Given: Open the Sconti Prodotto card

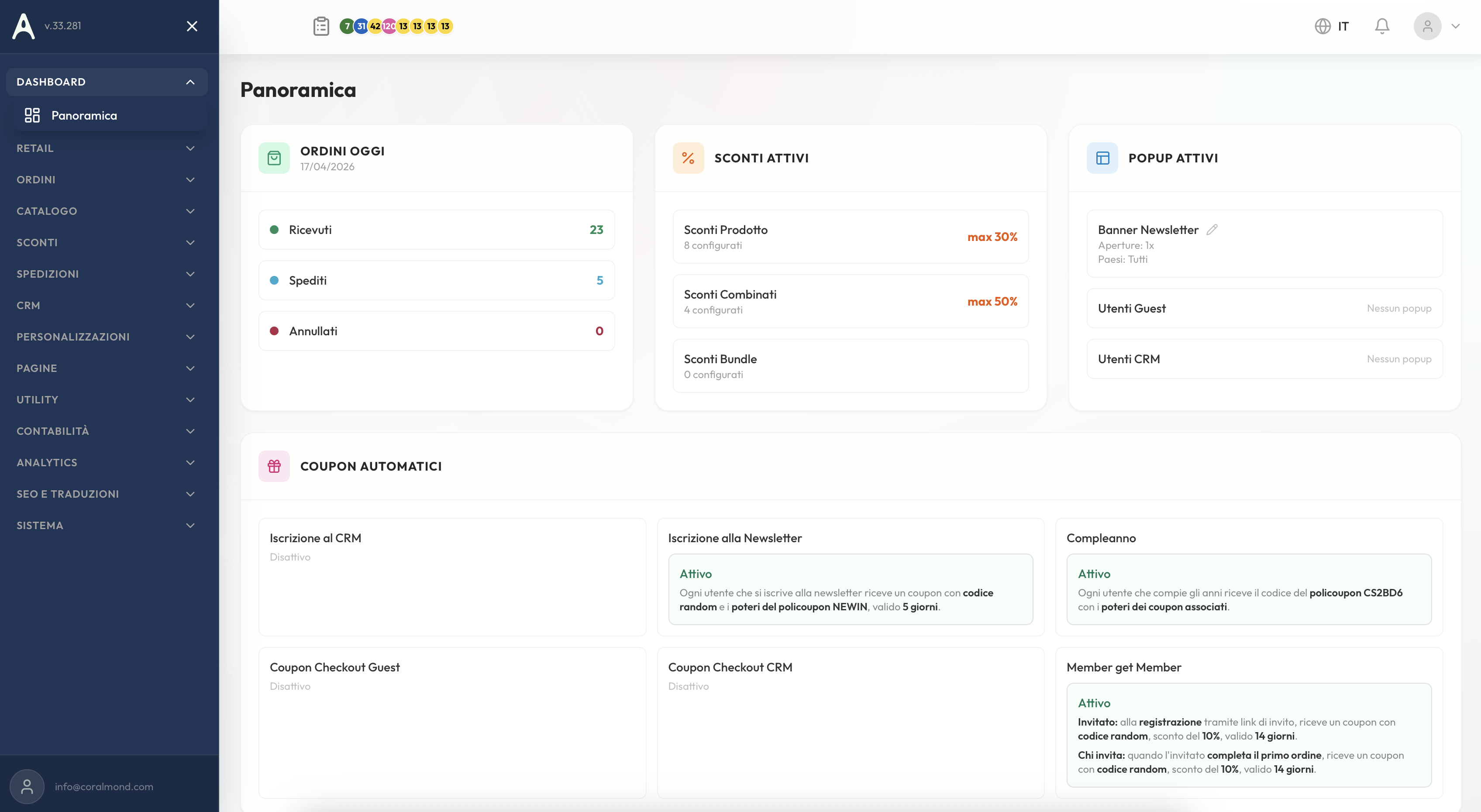Looking at the screenshot, I should (x=851, y=237).
